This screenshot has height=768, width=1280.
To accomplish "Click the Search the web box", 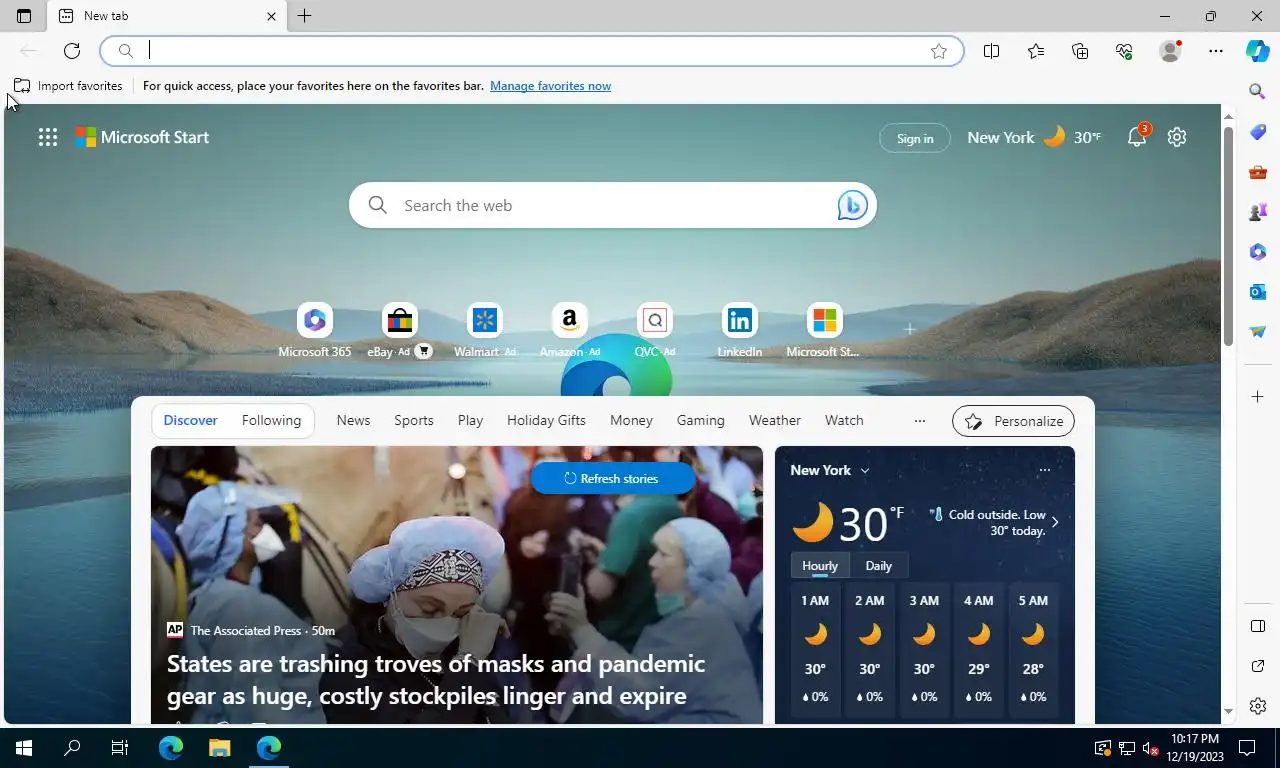I will click(612, 205).
